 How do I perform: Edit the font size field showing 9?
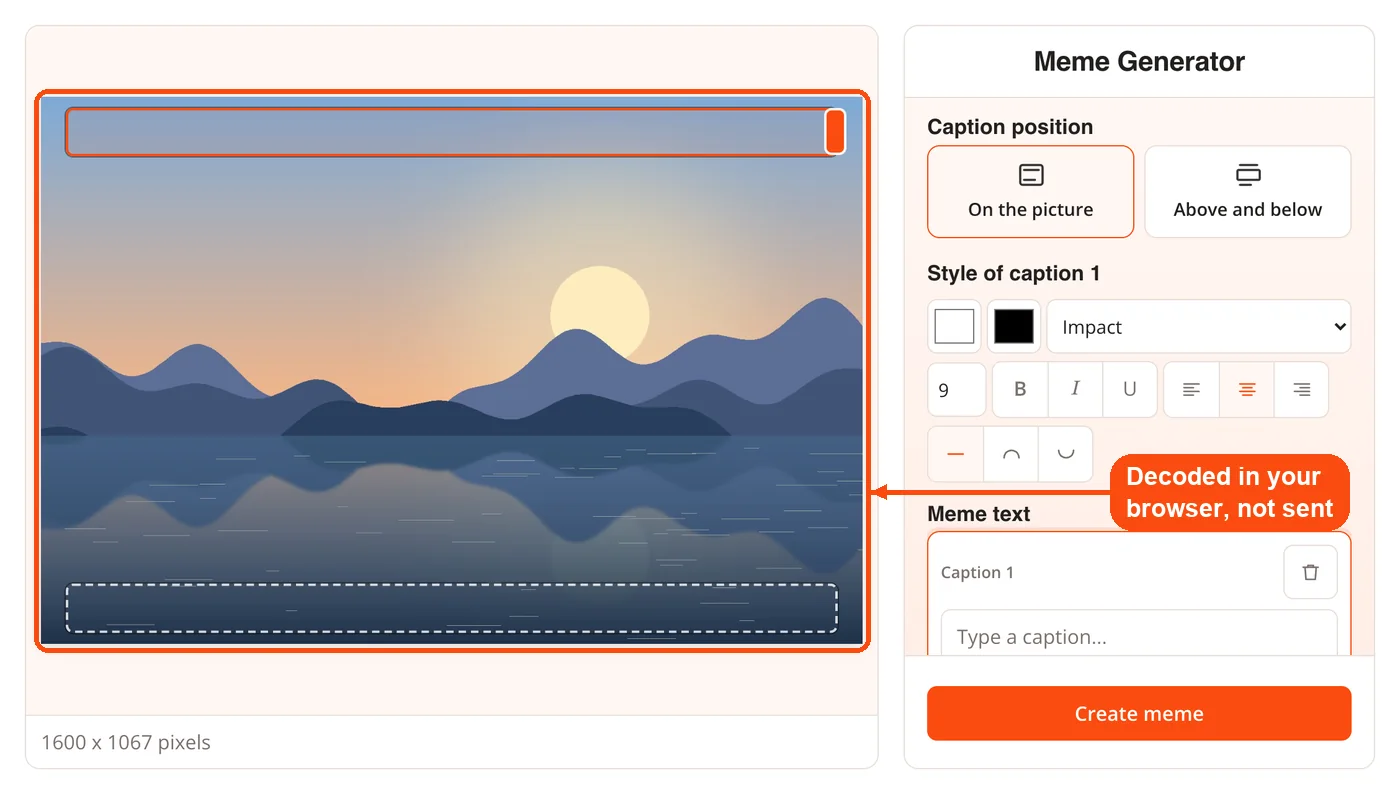coord(957,390)
